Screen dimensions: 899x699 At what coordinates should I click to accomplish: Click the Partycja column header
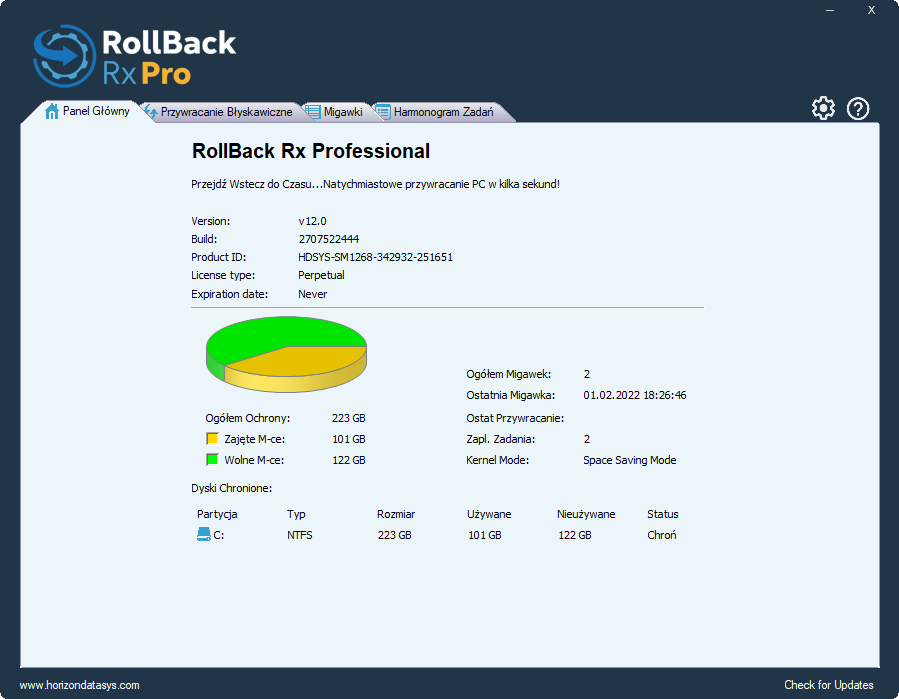(217, 514)
